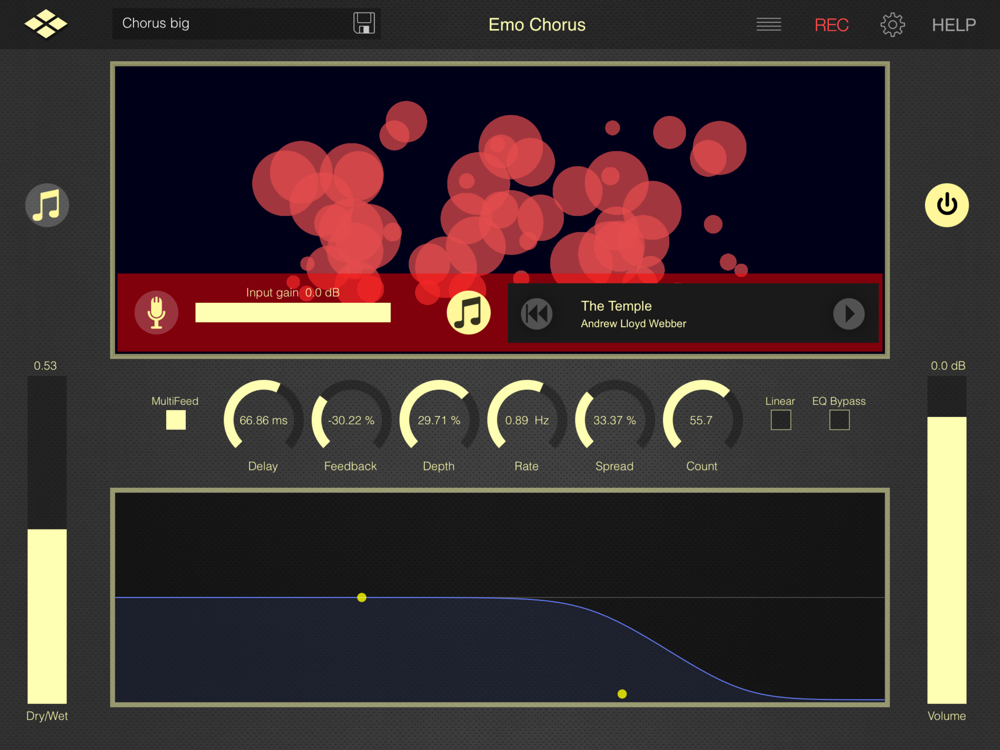
Task: Select the lower EQ curve control point
Action: point(622,694)
